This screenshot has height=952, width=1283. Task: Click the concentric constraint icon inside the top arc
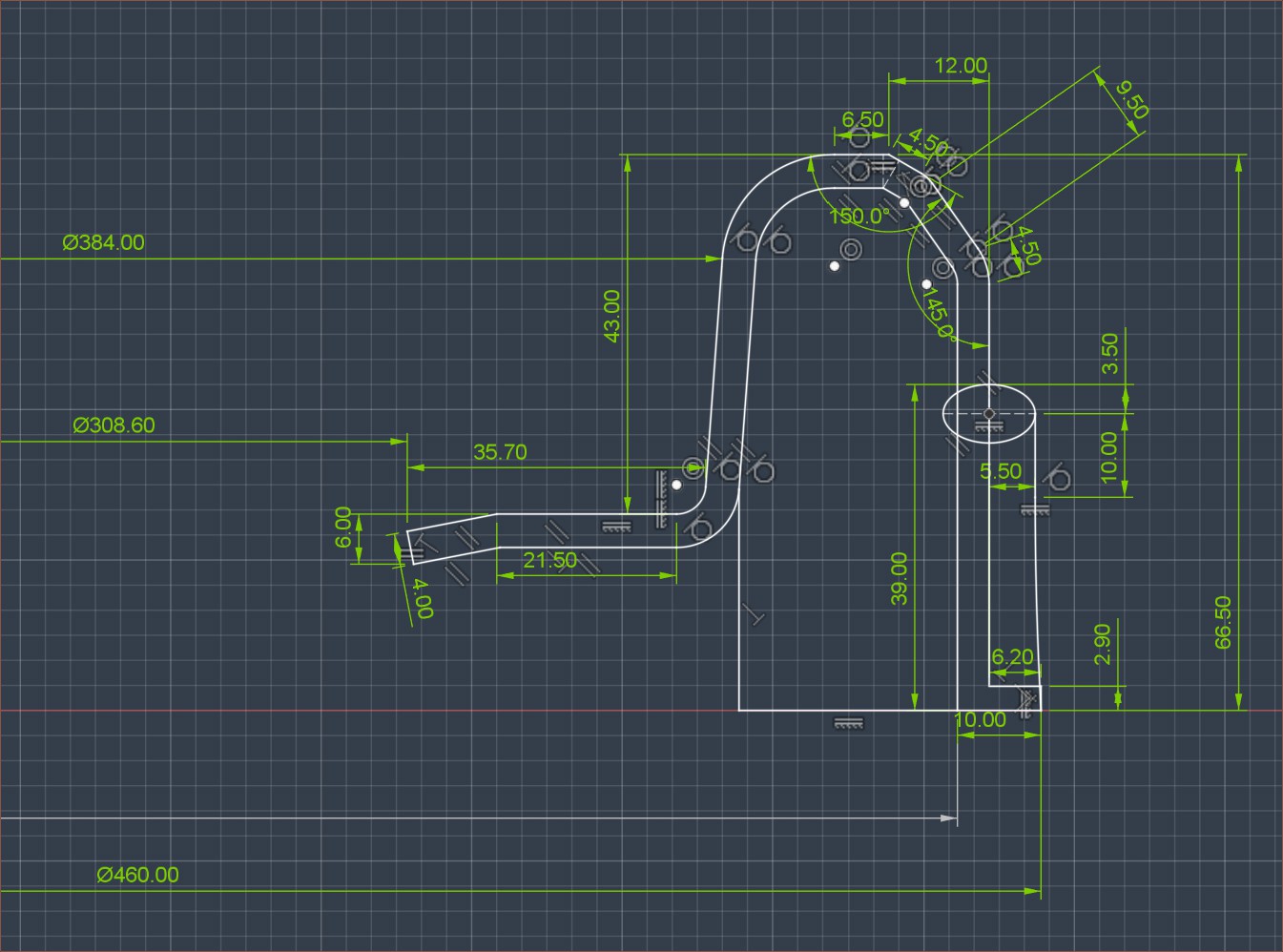tap(851, 250)
